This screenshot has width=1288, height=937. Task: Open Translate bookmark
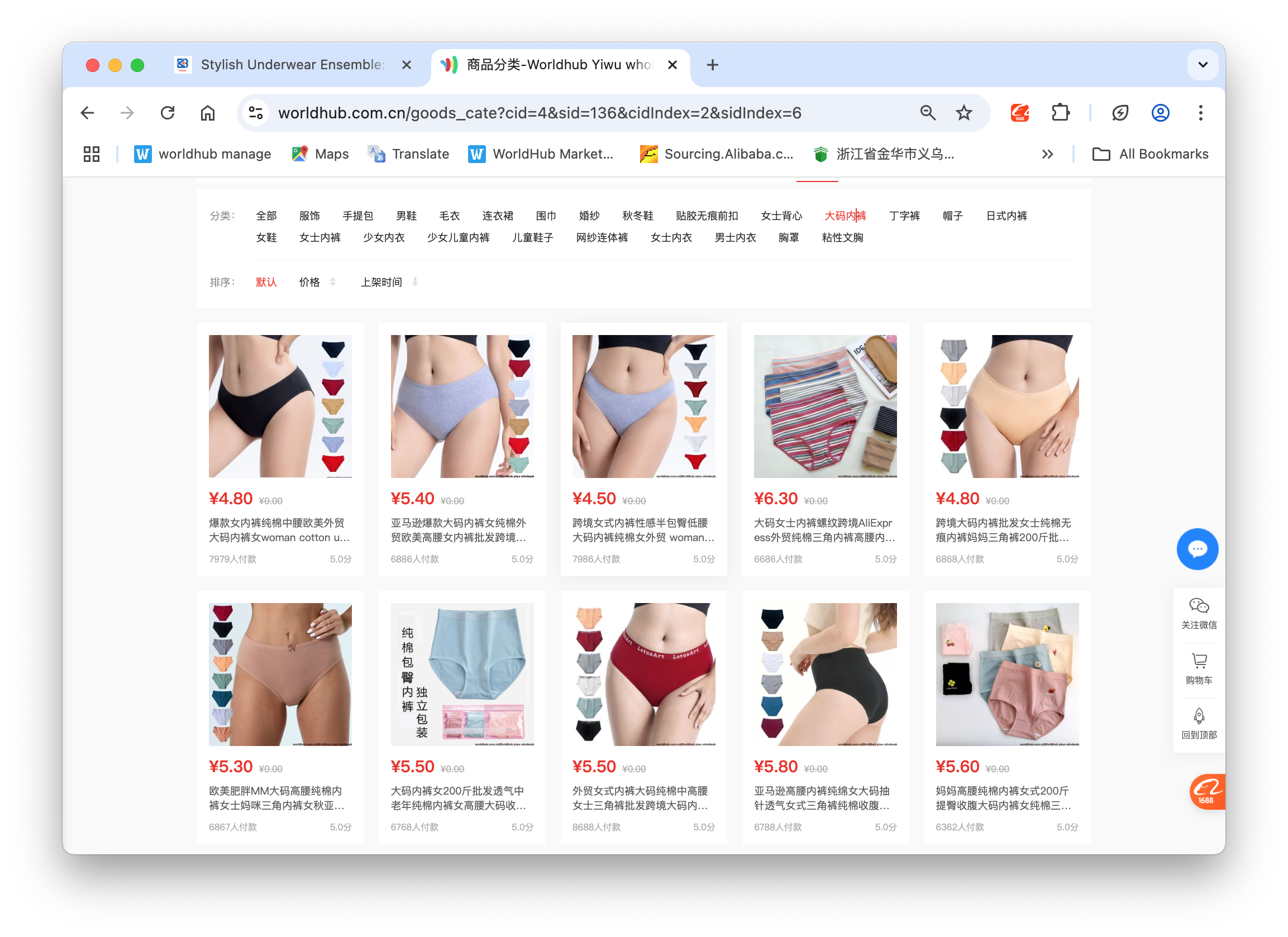[x=408, y=154]
